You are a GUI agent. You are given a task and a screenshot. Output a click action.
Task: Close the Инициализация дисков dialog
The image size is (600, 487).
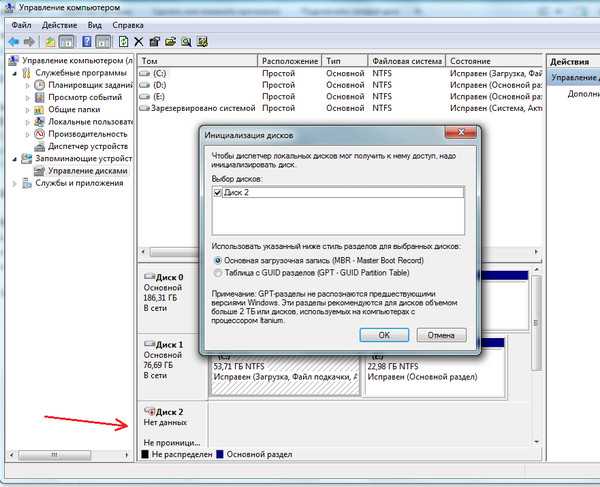461,132
